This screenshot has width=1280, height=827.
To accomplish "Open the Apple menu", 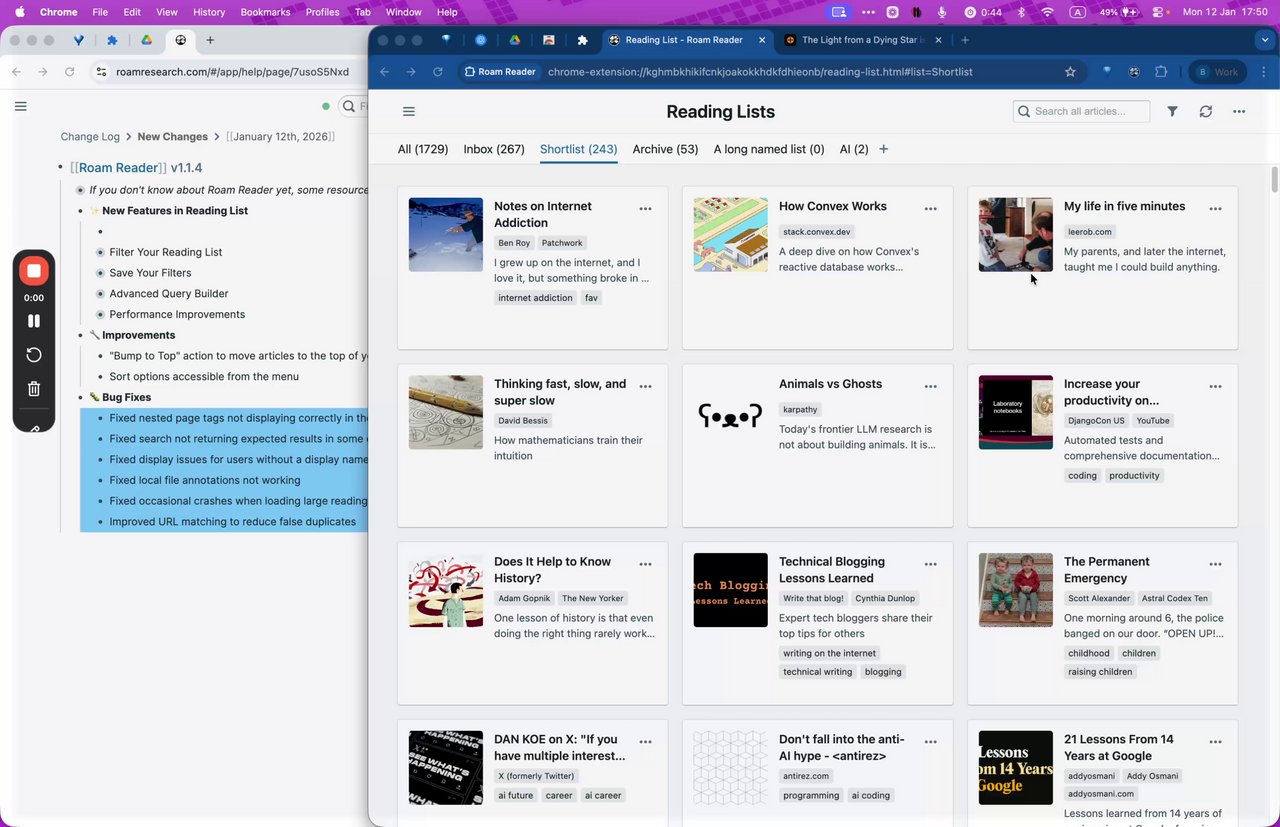I will (x=20, y=12).
